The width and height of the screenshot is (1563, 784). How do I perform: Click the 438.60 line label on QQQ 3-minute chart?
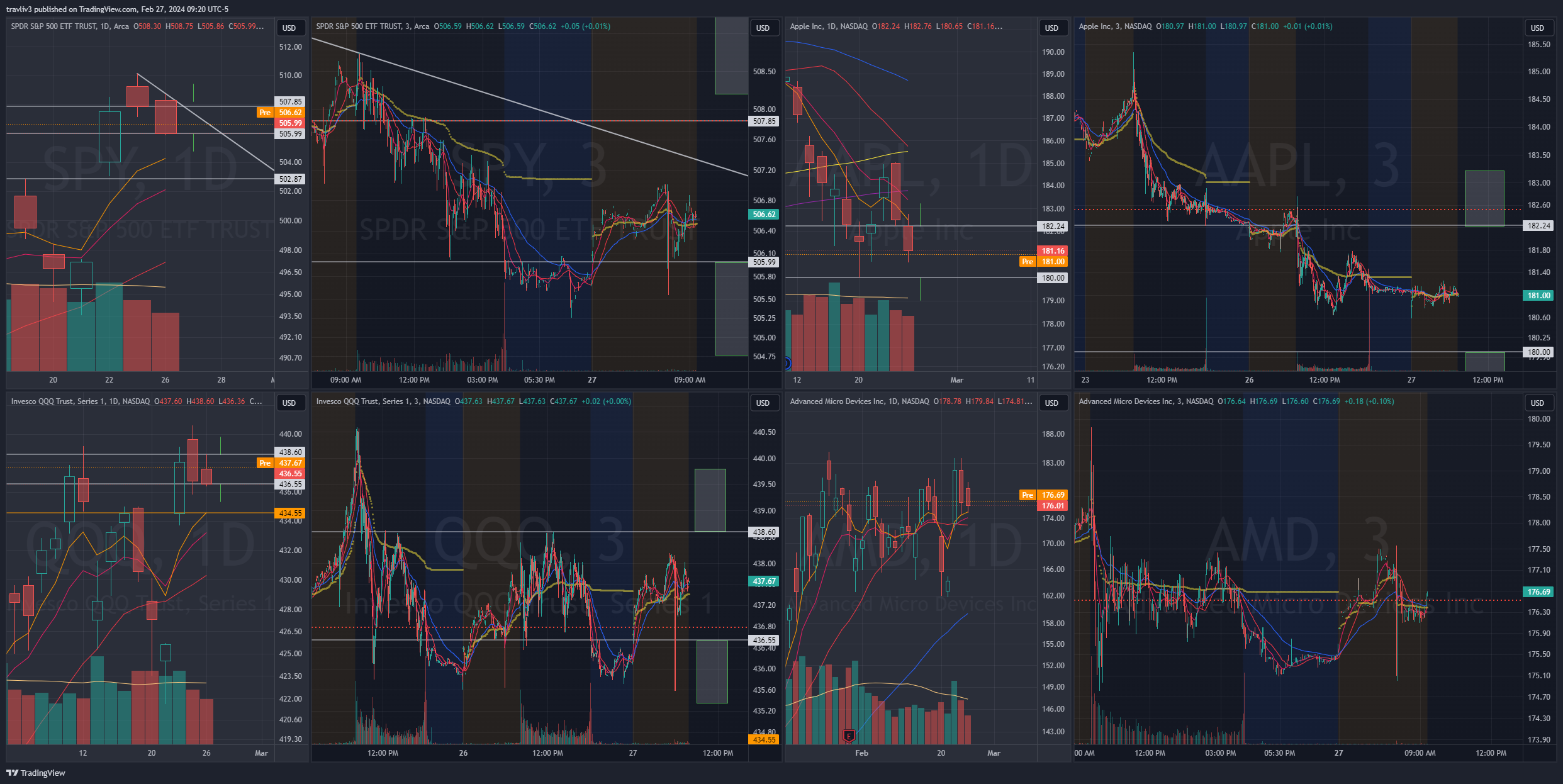point(764,532)
